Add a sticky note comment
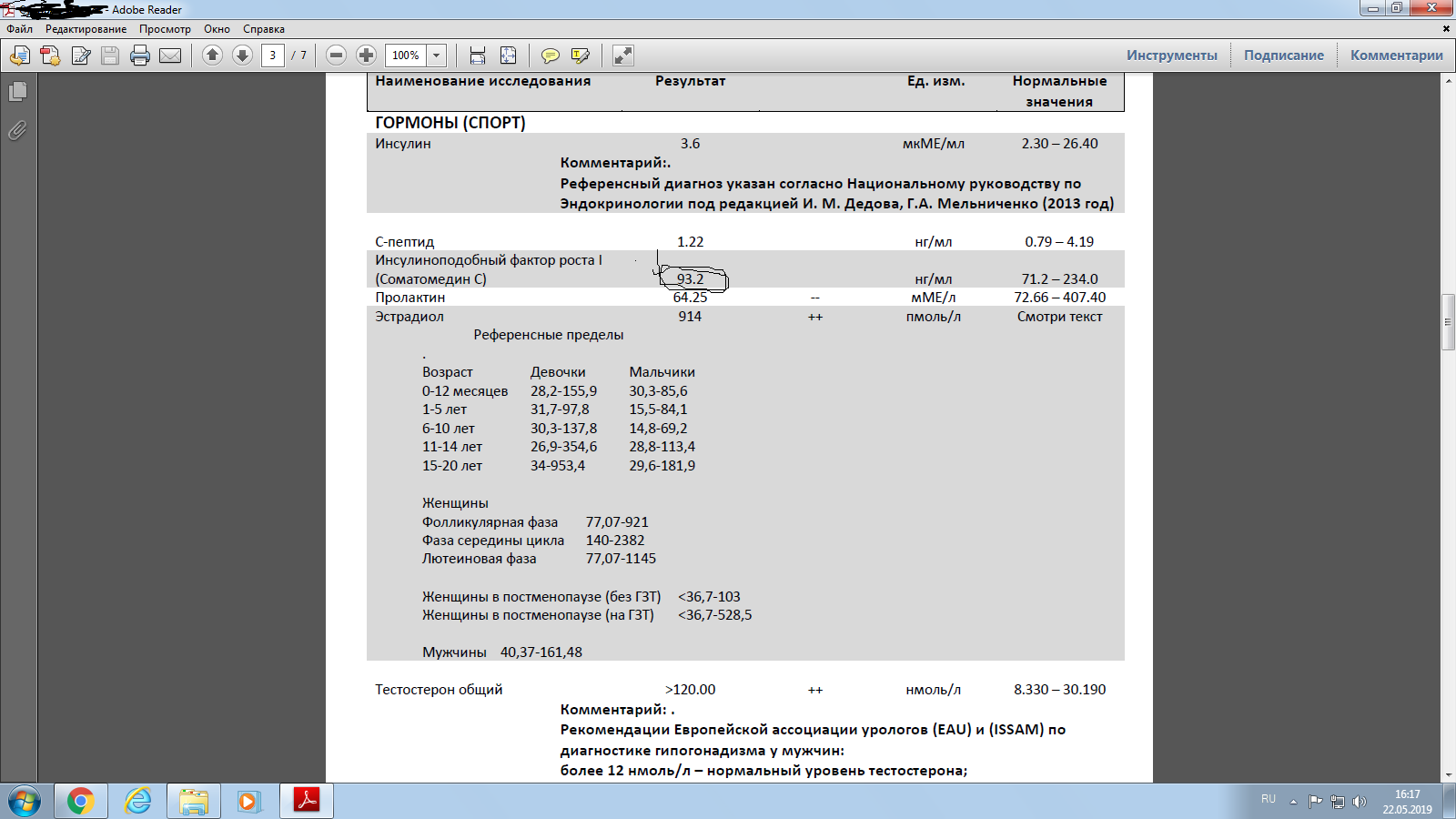The height and width of the screenshot is (819, 1456). pos(550,56)
